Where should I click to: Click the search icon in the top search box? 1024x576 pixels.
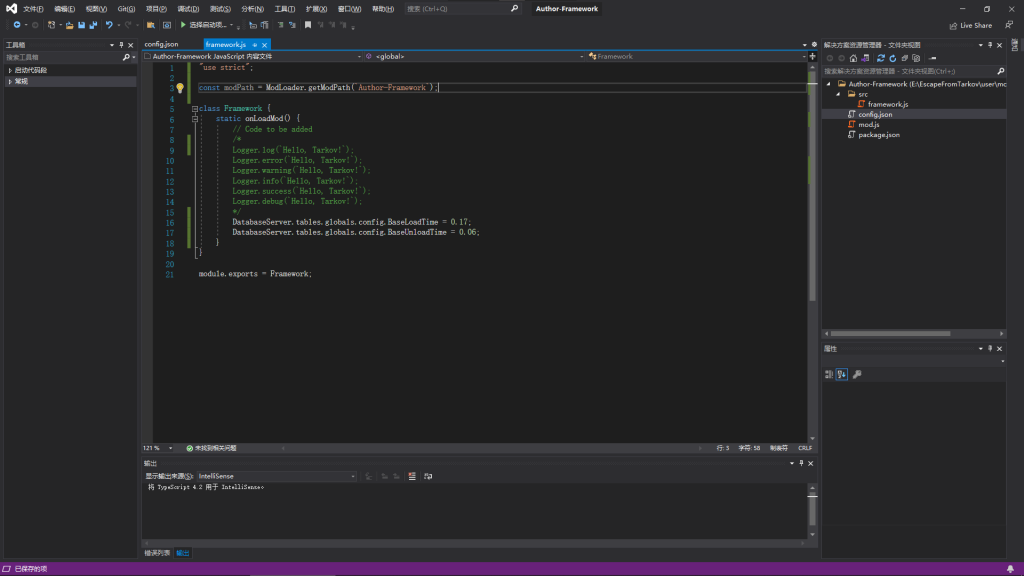pyautogui.click(x=515, y=8)
